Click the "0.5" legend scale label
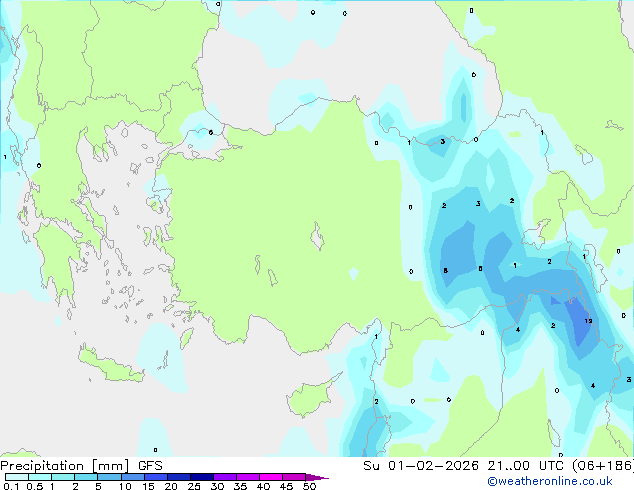The image size is (634, 490). (34, 486)
